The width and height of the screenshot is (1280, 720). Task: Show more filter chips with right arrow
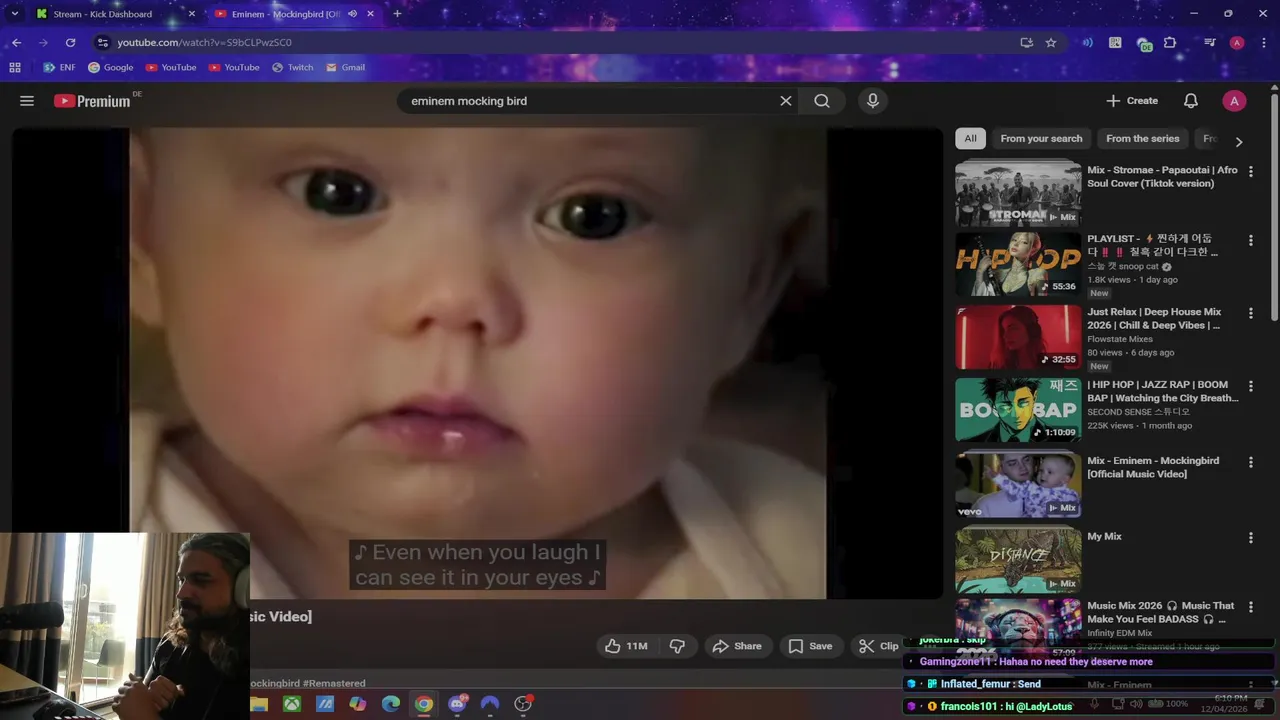[1239, 142]
